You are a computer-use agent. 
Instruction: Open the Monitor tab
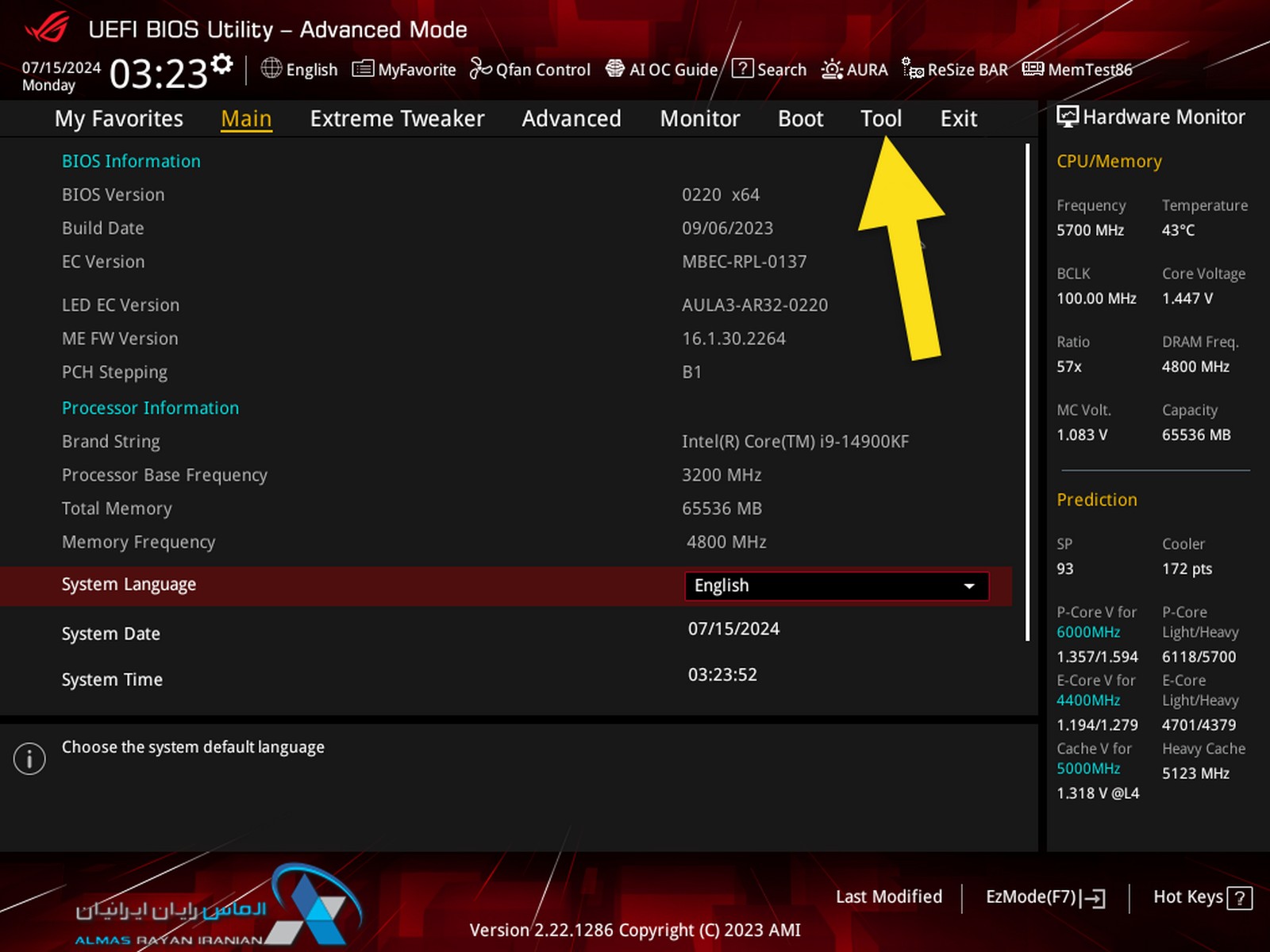700,119
